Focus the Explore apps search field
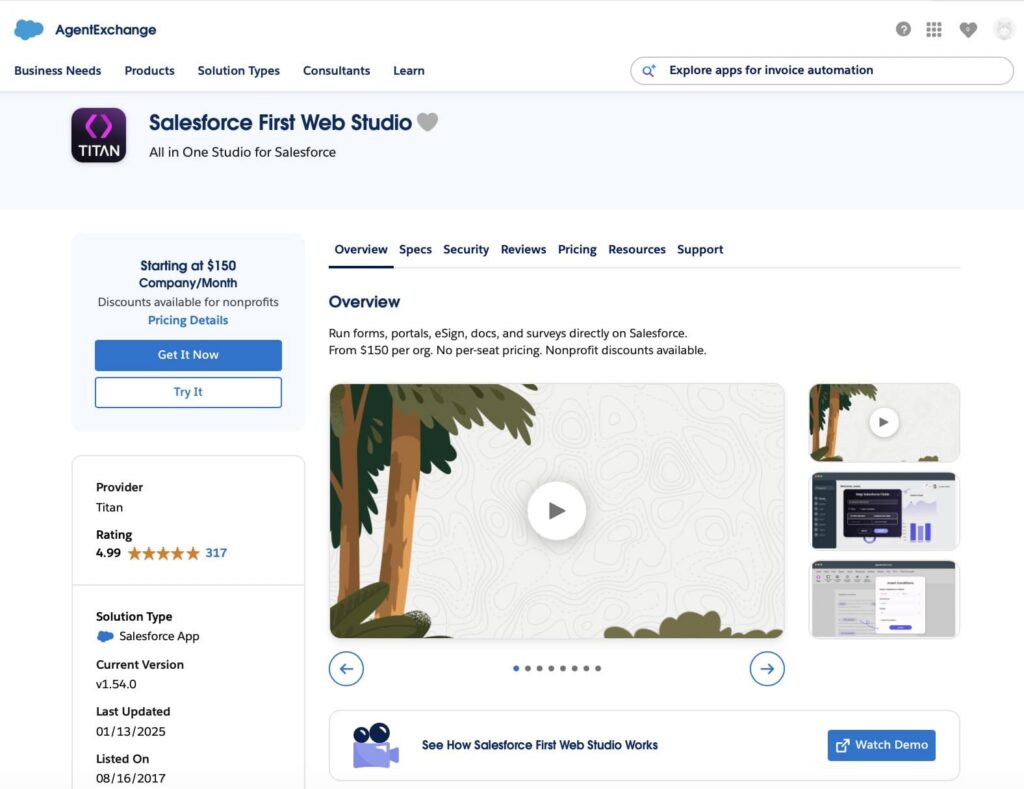 [822, 71]
